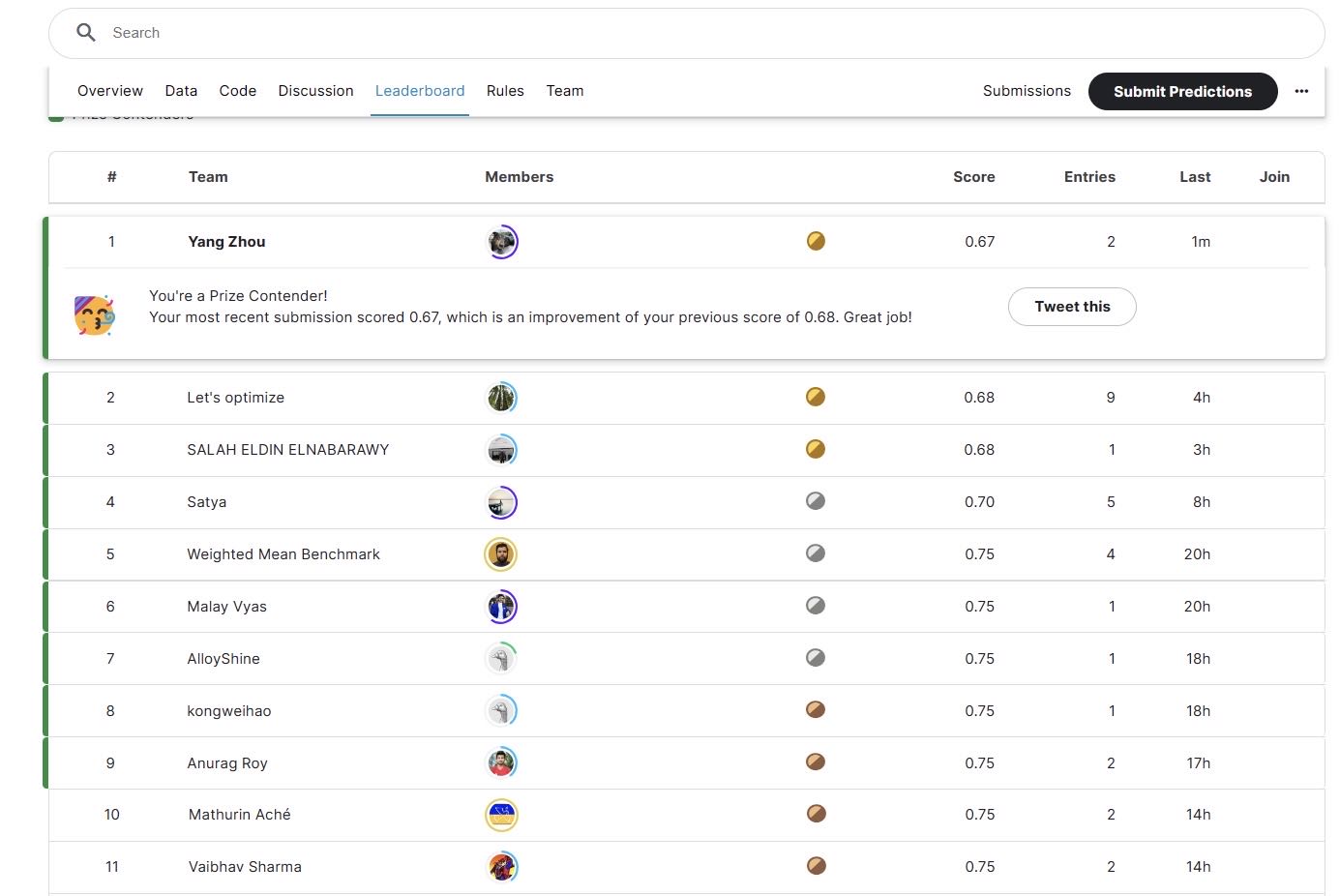
Task: Open the Submissions link
Action: coord(1027,91)
